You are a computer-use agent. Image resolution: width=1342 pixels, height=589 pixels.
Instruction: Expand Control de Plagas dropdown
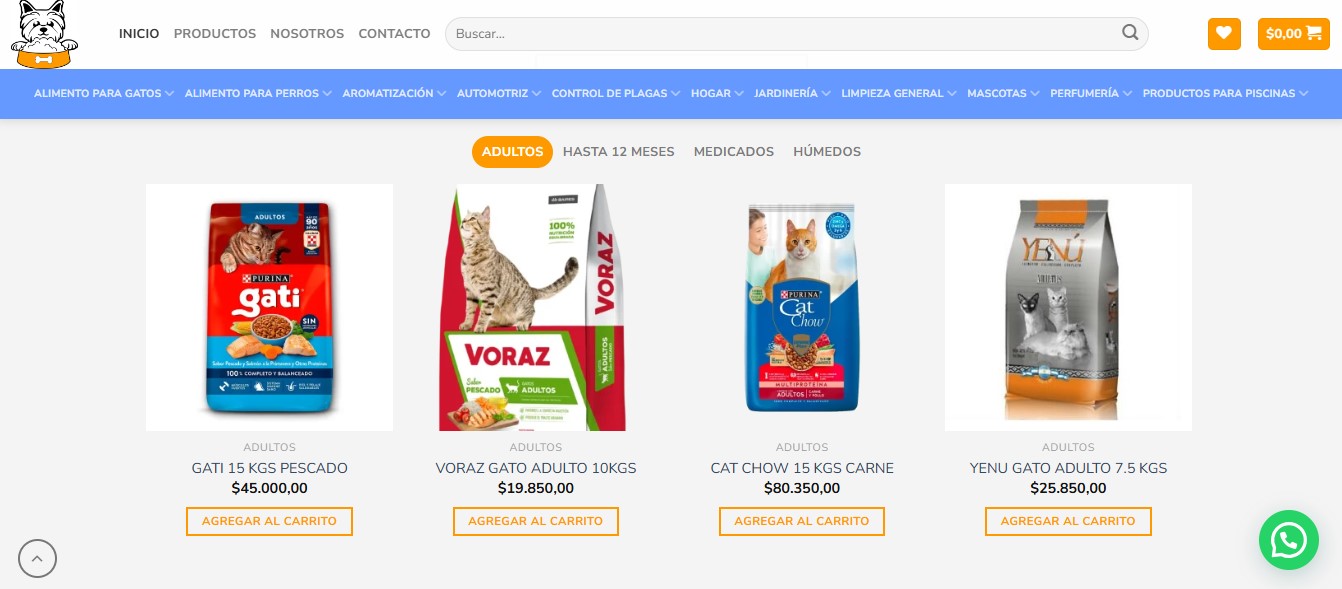pyautogui.click(x=616, y=93)
